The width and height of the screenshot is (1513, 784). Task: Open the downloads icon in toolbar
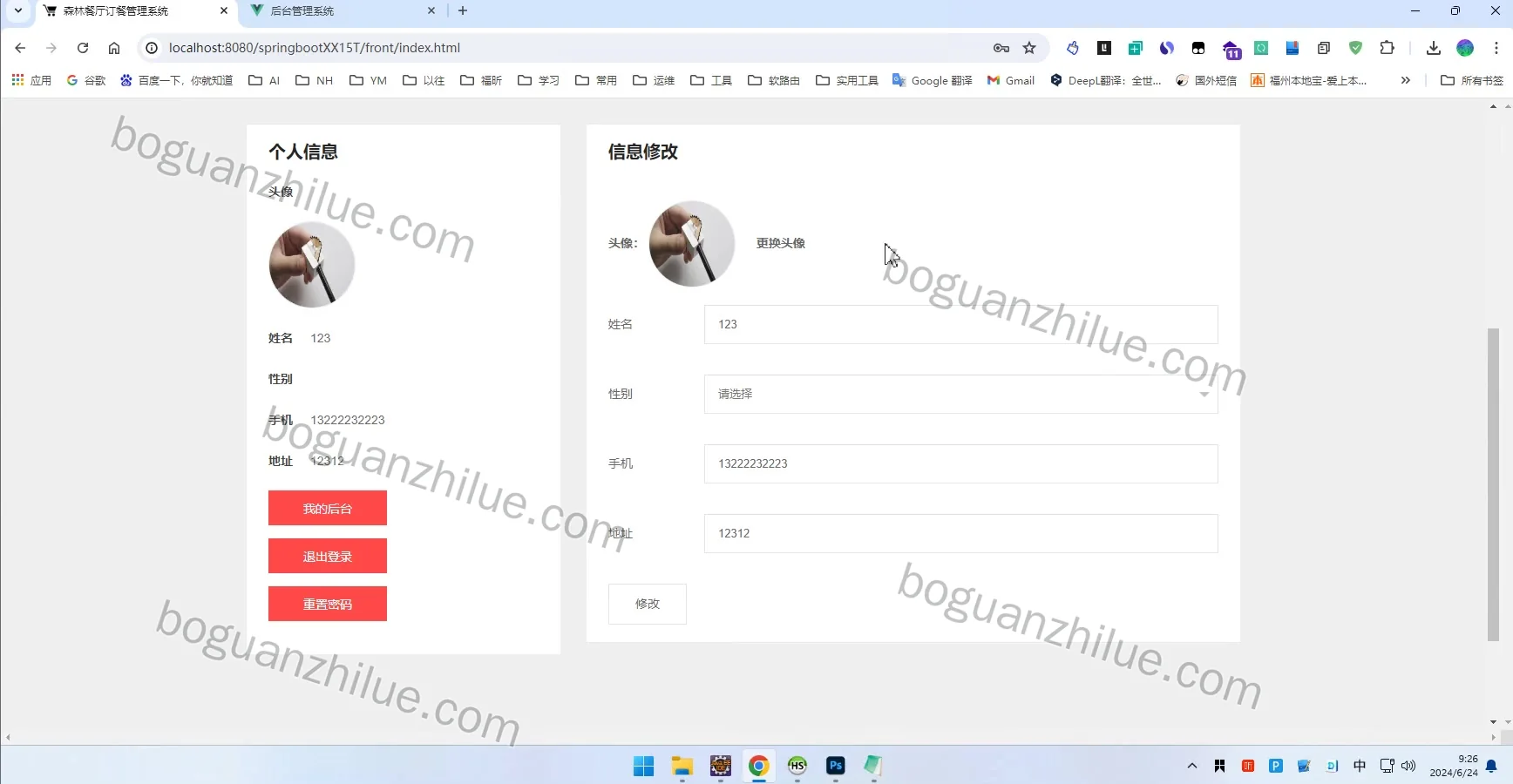[x=1434, y=48]
